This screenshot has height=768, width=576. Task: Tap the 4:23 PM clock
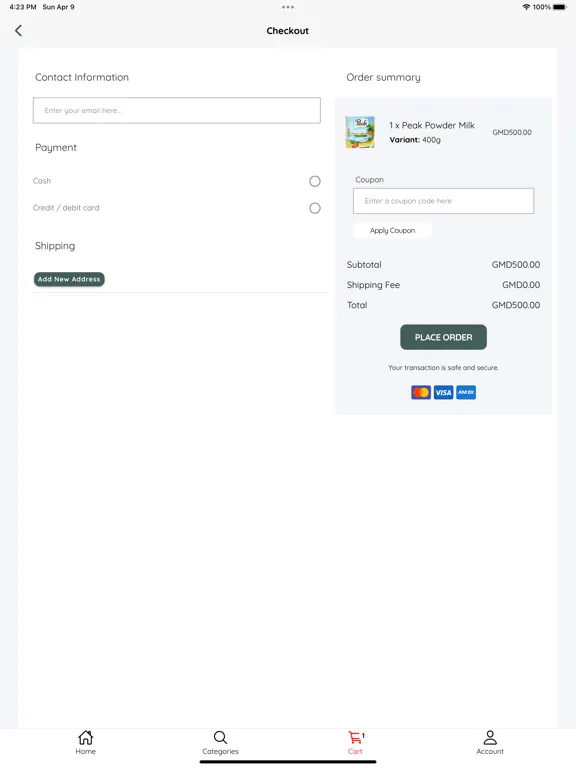click(x=23, y=7)
